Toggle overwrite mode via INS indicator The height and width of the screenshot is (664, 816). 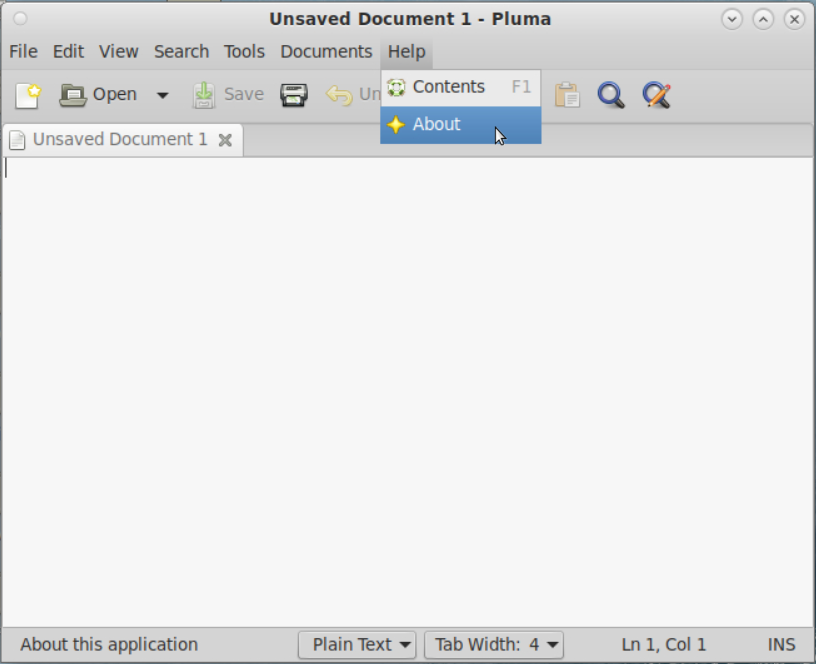(x=782, y=644)
